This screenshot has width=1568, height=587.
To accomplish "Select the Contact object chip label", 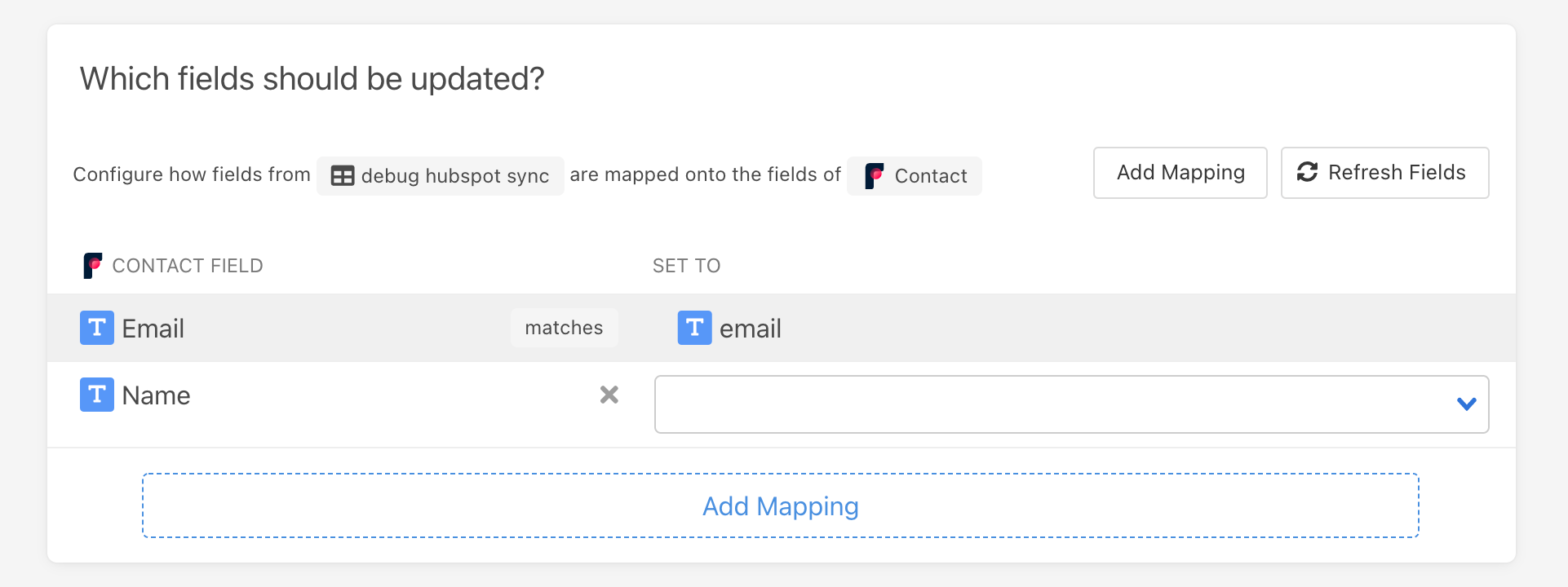I will [x=930, y=176].
